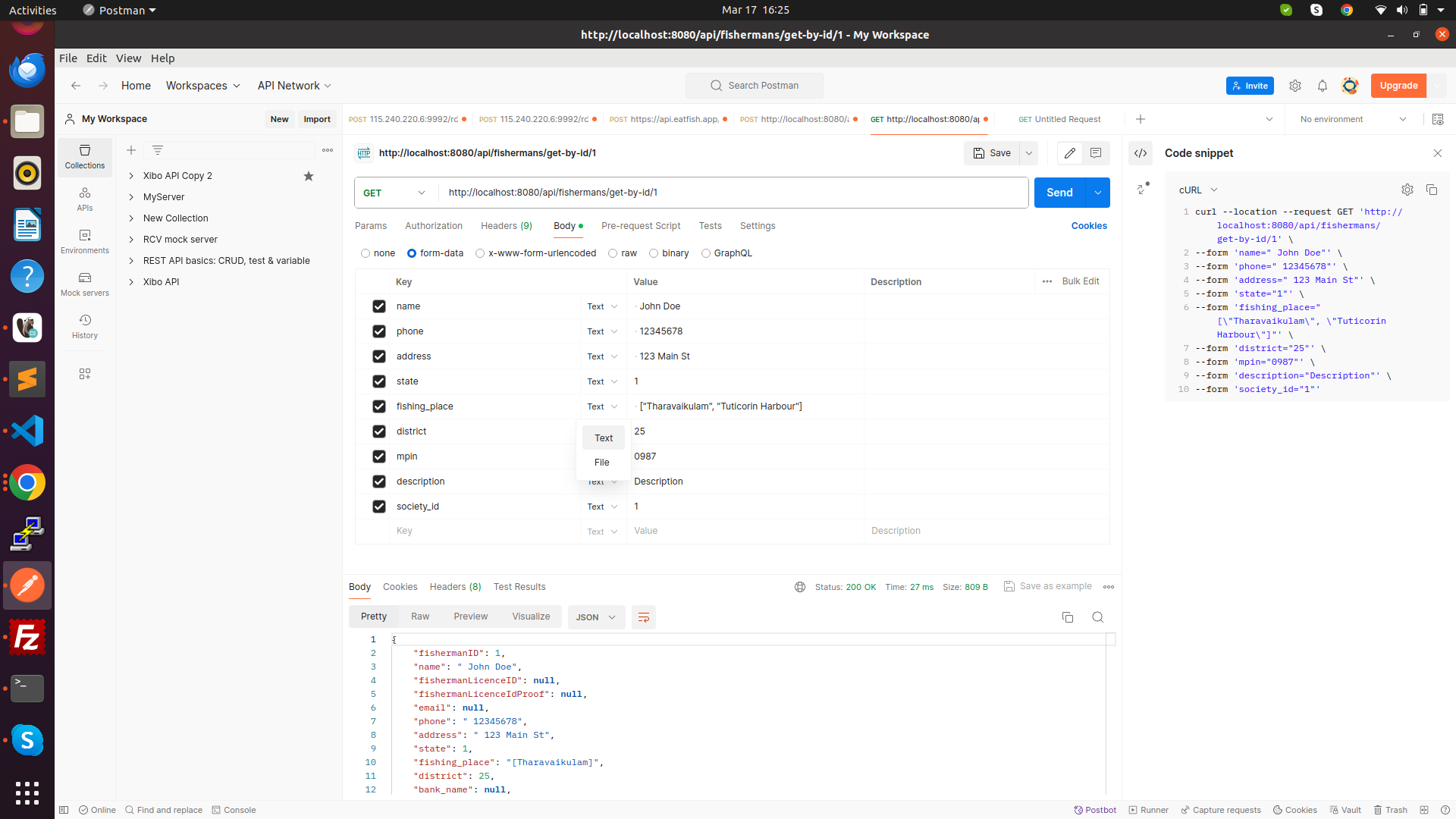The width and height of the screenshot is (1456, 819).
Task: Open code snippet settings gear
Action: pos(1407,190)
